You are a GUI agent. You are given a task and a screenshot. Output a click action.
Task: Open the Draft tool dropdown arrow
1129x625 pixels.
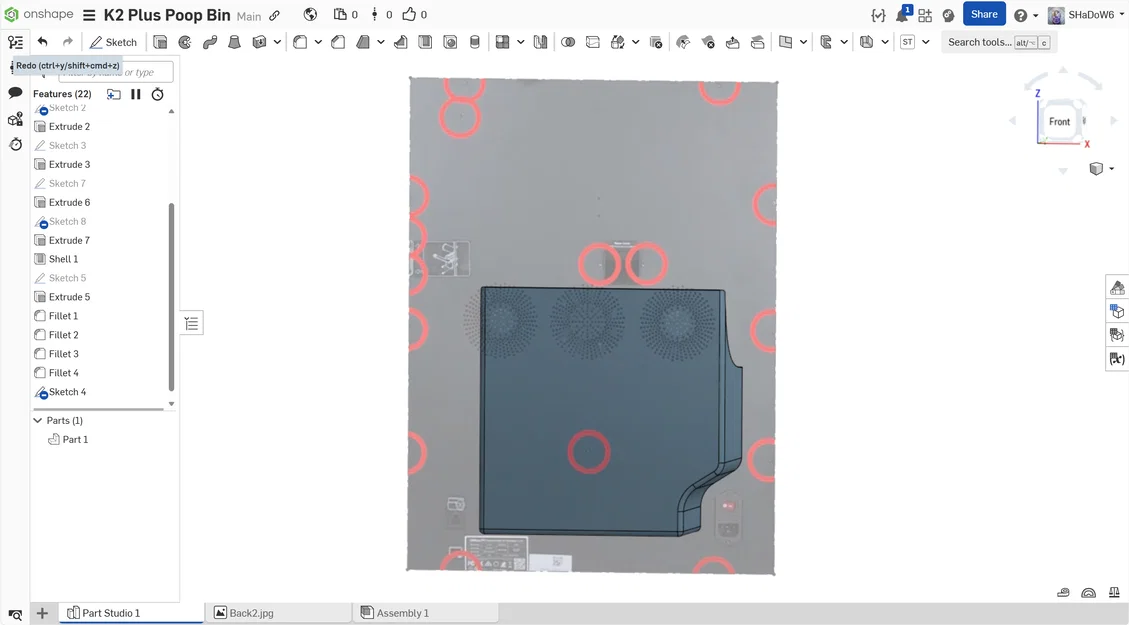(381, 42)
